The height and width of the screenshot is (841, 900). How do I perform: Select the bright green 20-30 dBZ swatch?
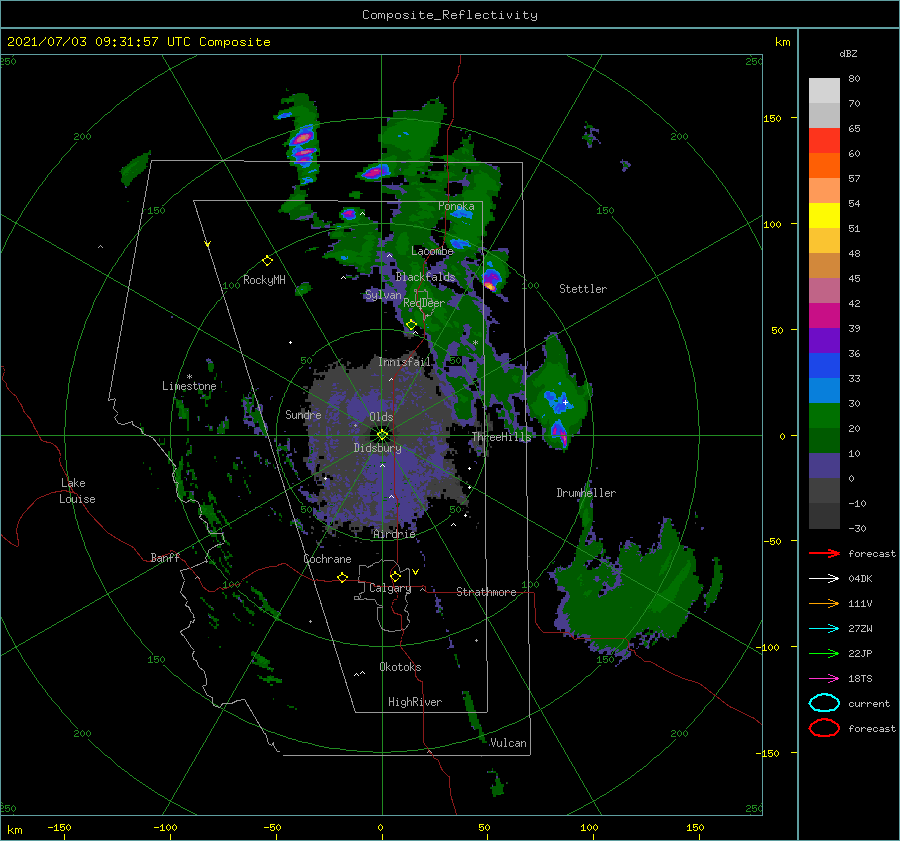tap(824, 416)
